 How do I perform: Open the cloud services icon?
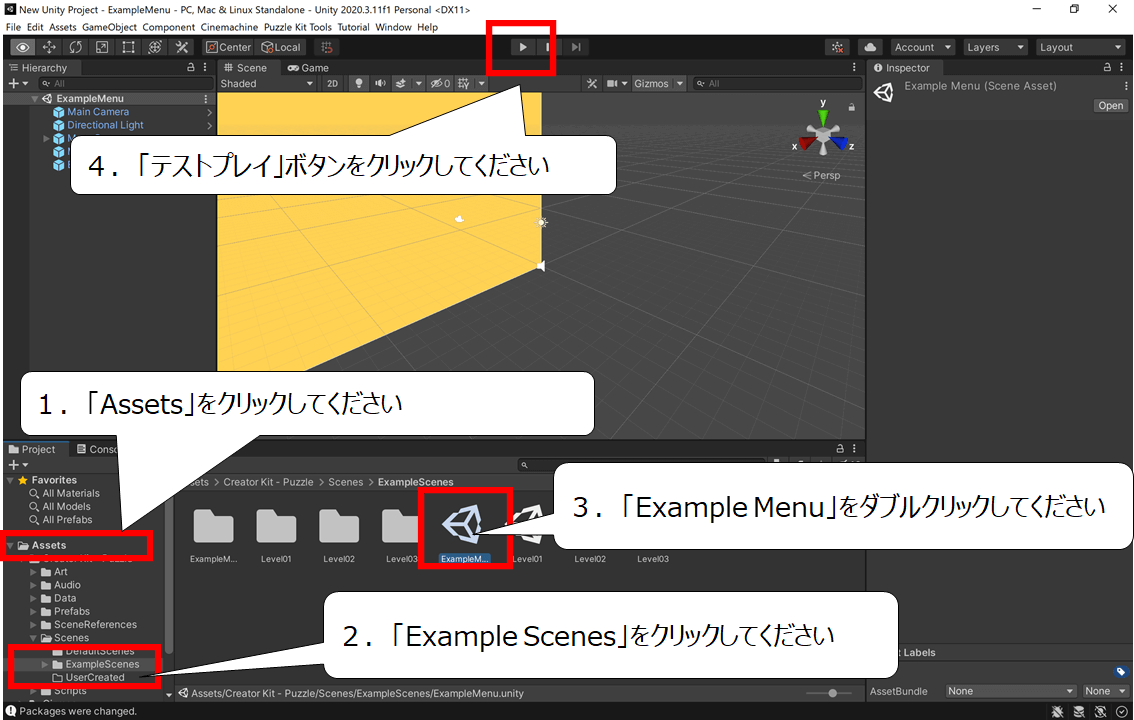pyautogui.click(x=870, y=47)
